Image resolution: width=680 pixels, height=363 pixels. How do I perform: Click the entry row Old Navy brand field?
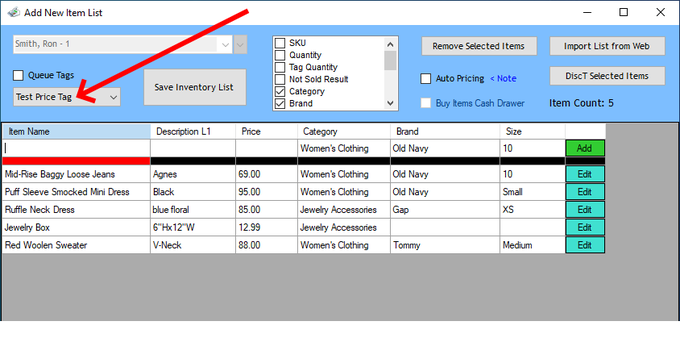click(x=445, y=148)
